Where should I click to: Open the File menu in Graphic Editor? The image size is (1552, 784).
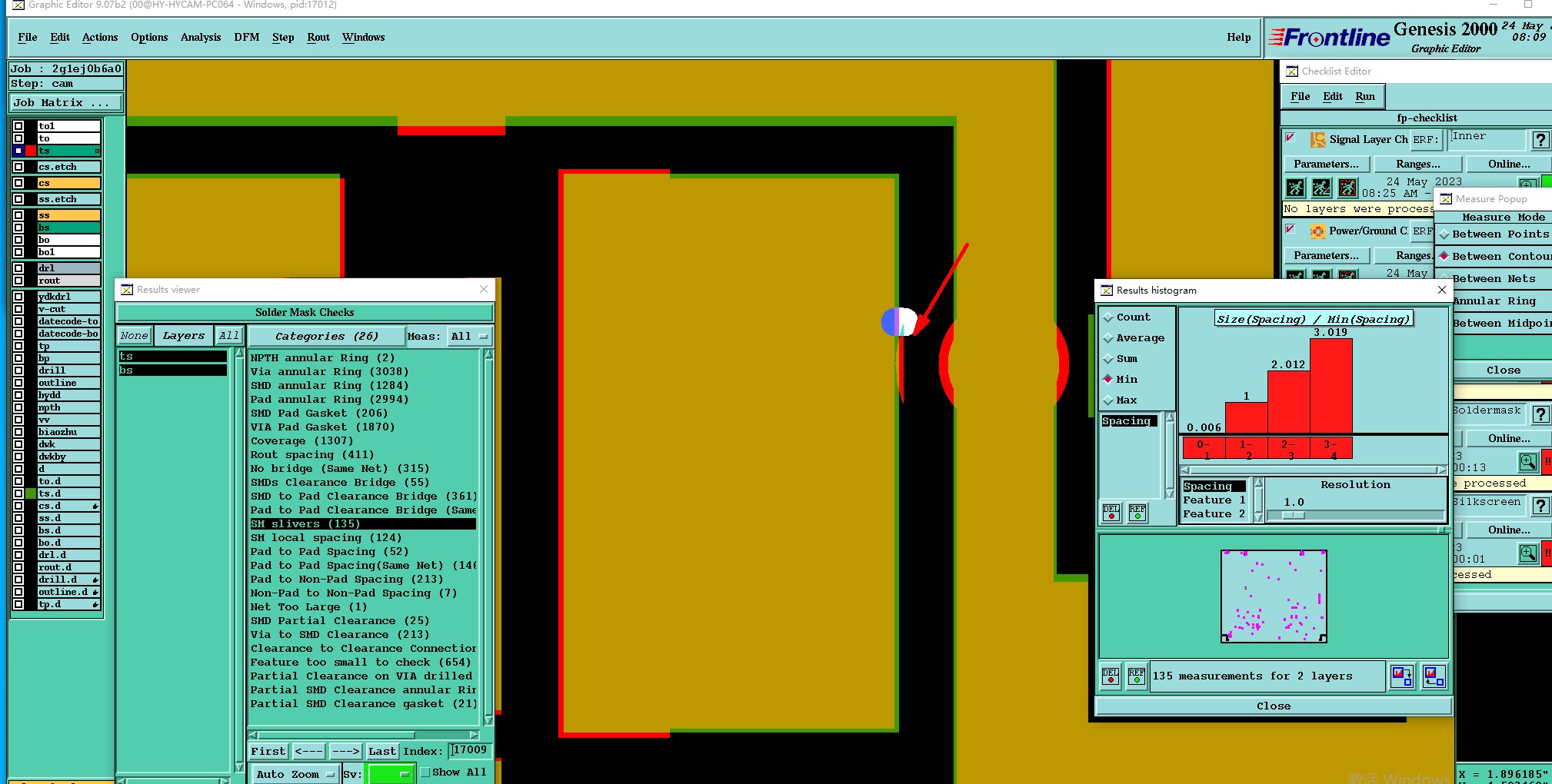coord(28,37)
